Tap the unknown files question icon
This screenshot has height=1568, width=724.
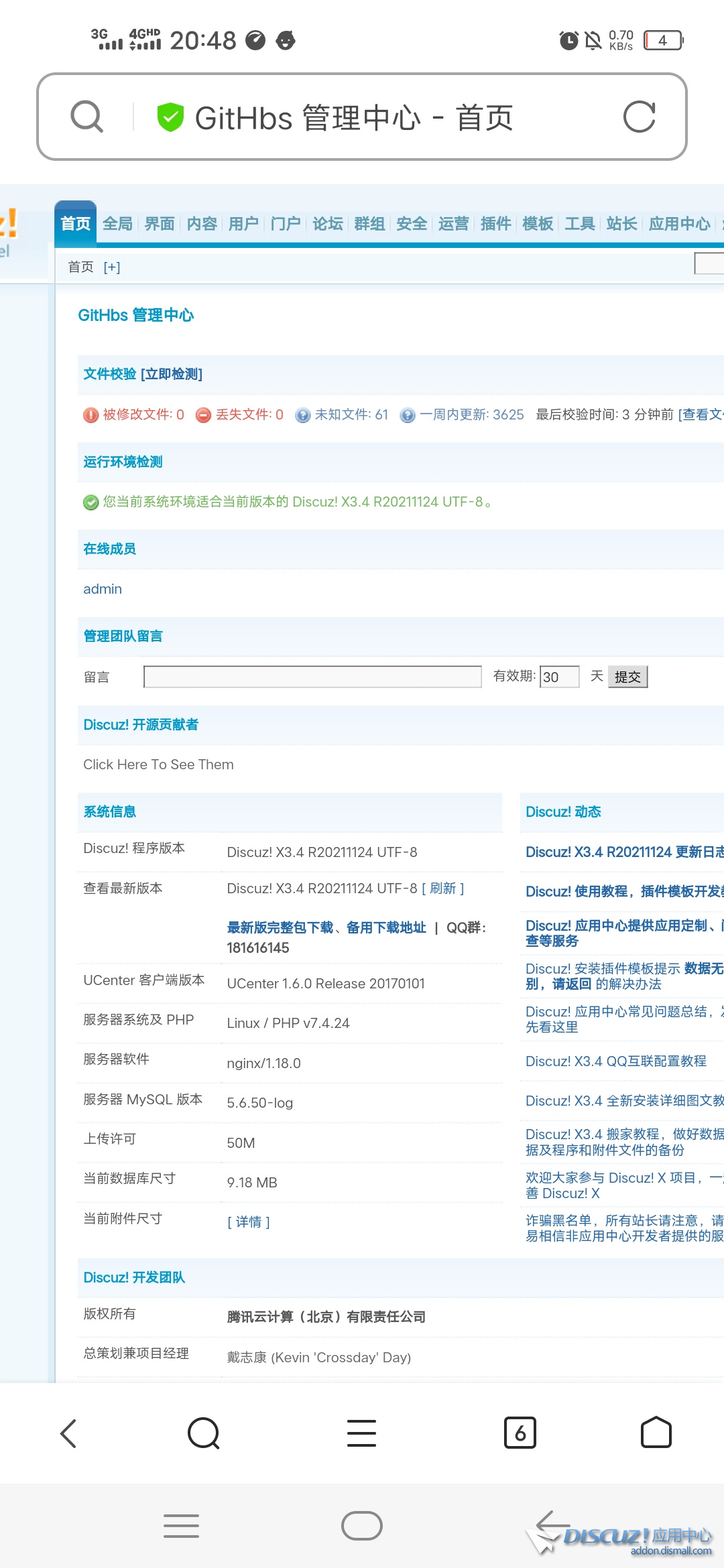tap(303, 415)
